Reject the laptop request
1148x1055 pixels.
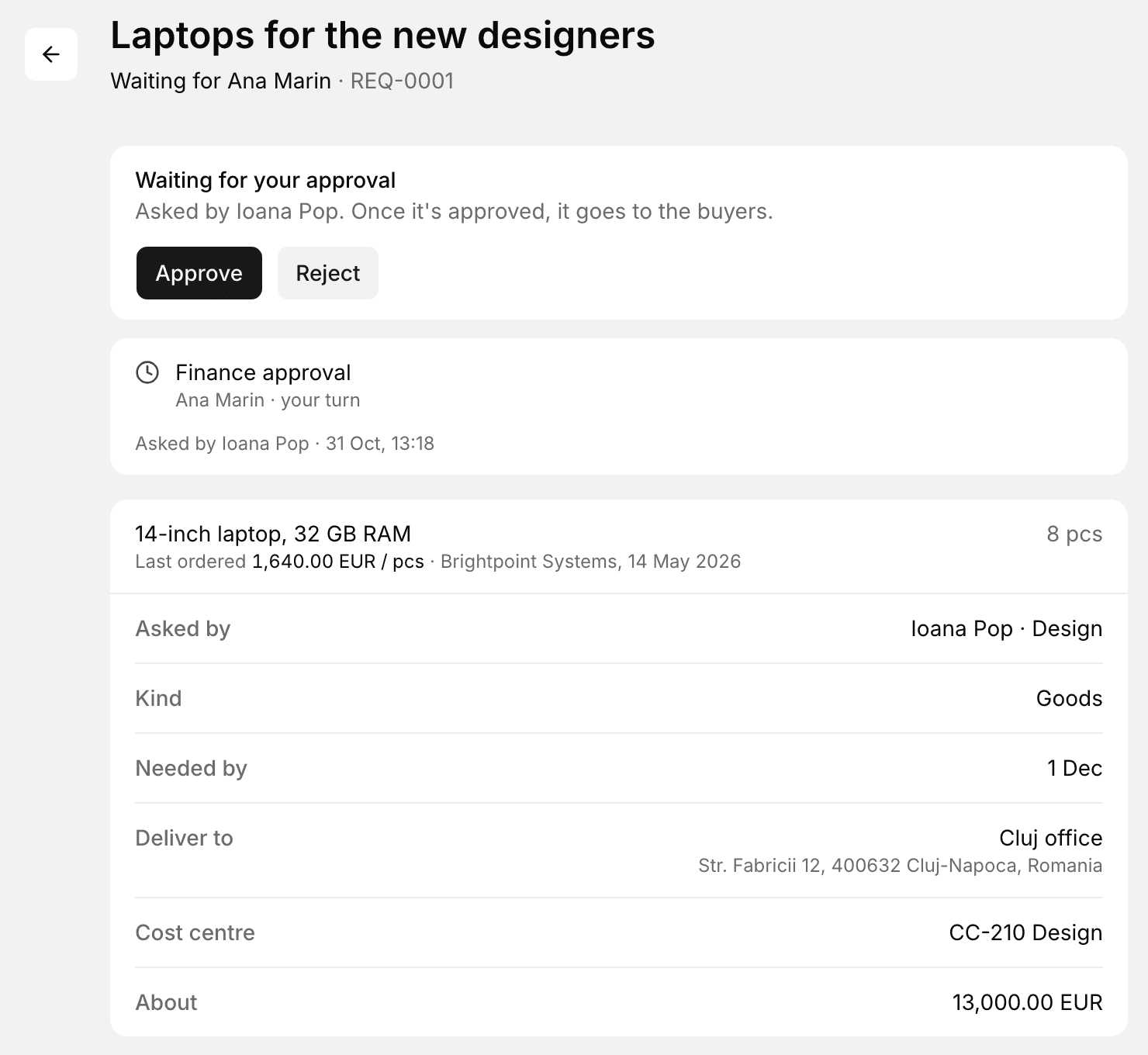328,273
